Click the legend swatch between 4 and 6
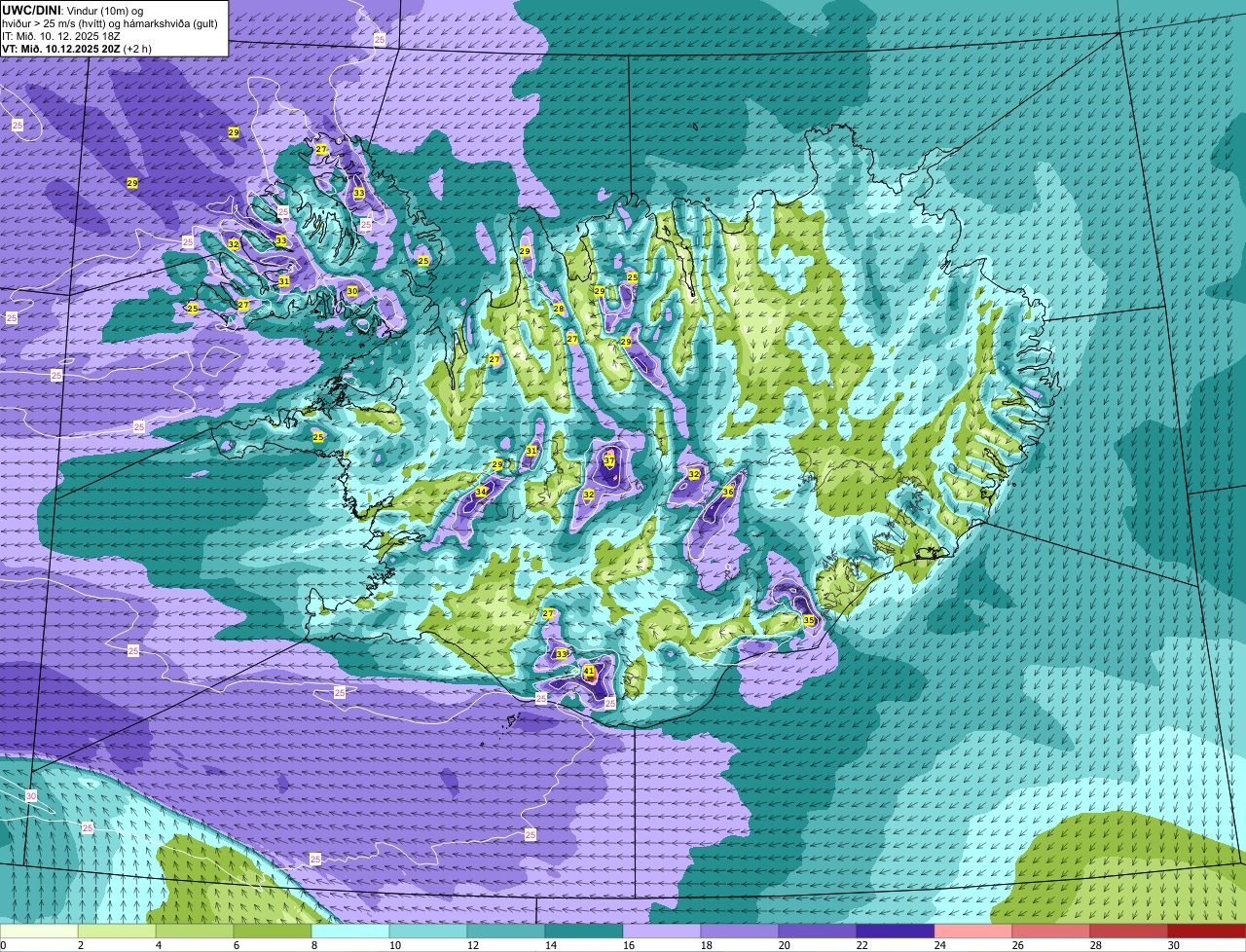 click(x=195, y=931)
